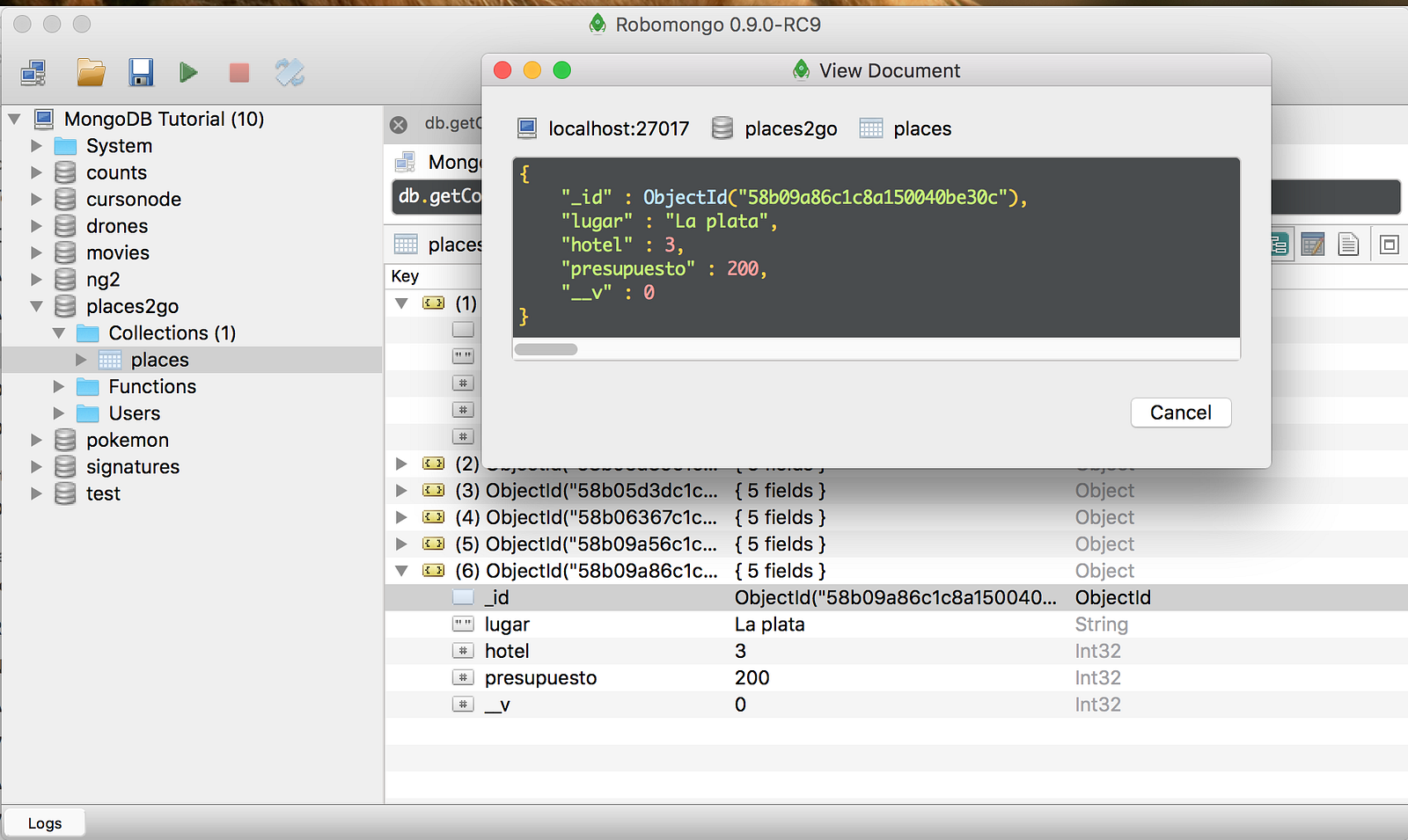The width and height of the screenshot is (1408, 840).
Task: Click the Connect to server toolbar icon
Action: pos(33,72)
